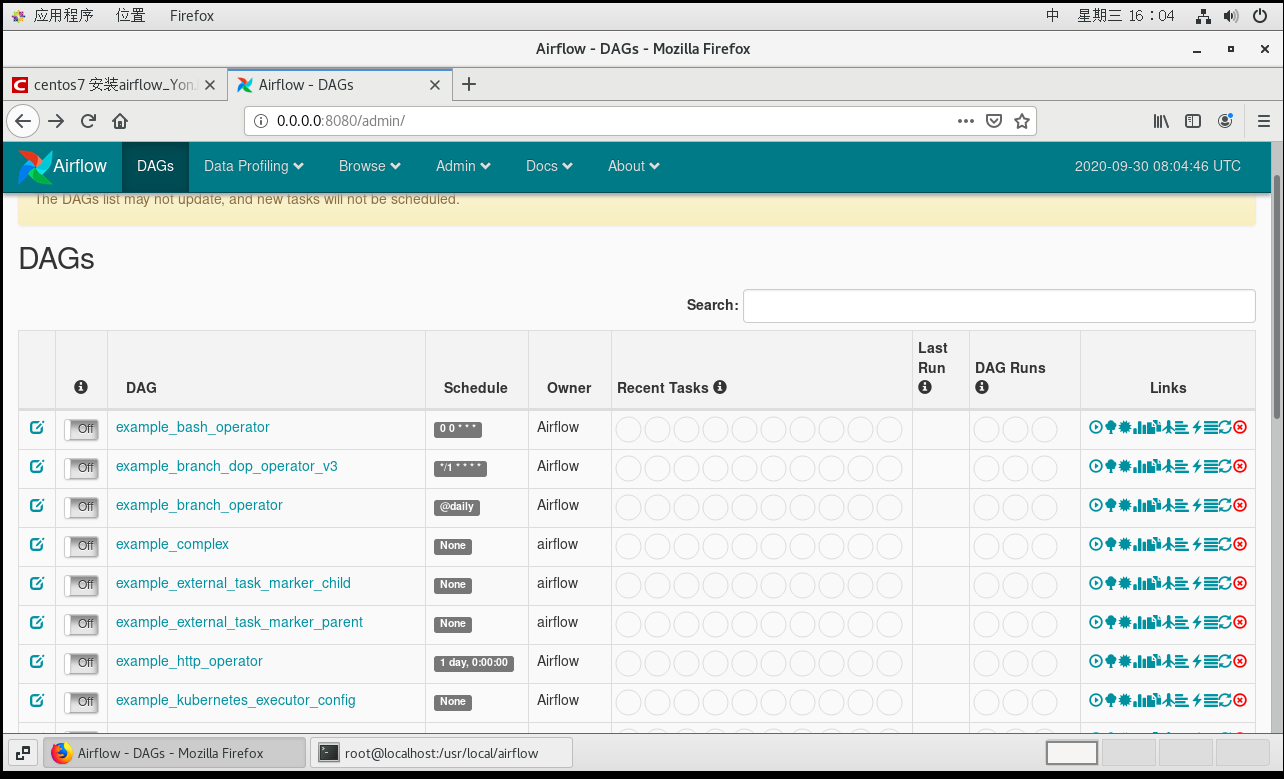This screenshot has height=779, width=1284.
Task: Click the 1 day, 0:00:00 schedule badge
Action: point(474,663)
